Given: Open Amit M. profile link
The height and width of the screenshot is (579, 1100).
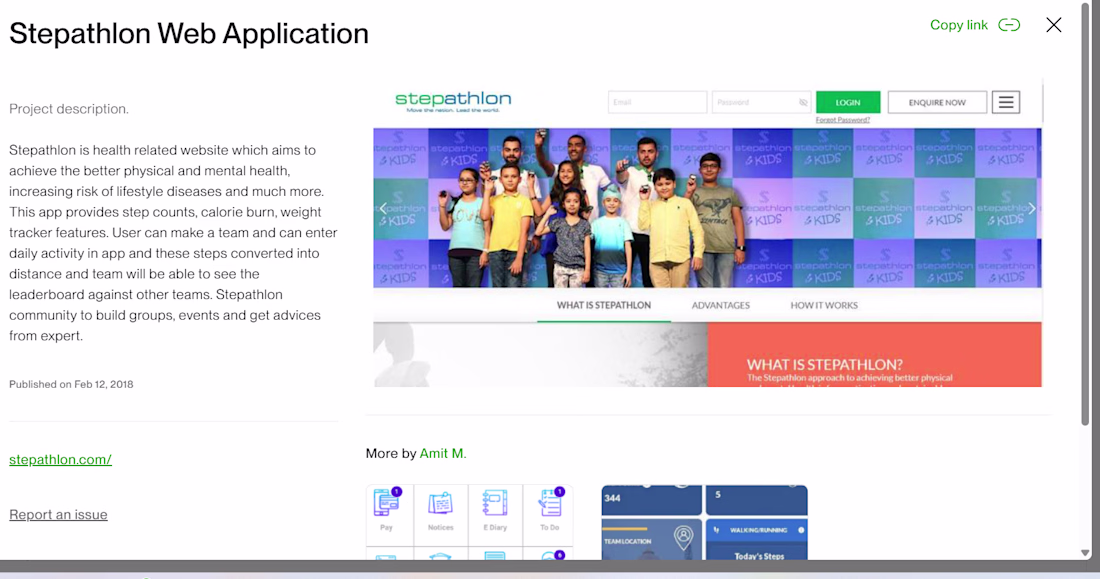Looking at the screenshot, I should click(443, 453).
